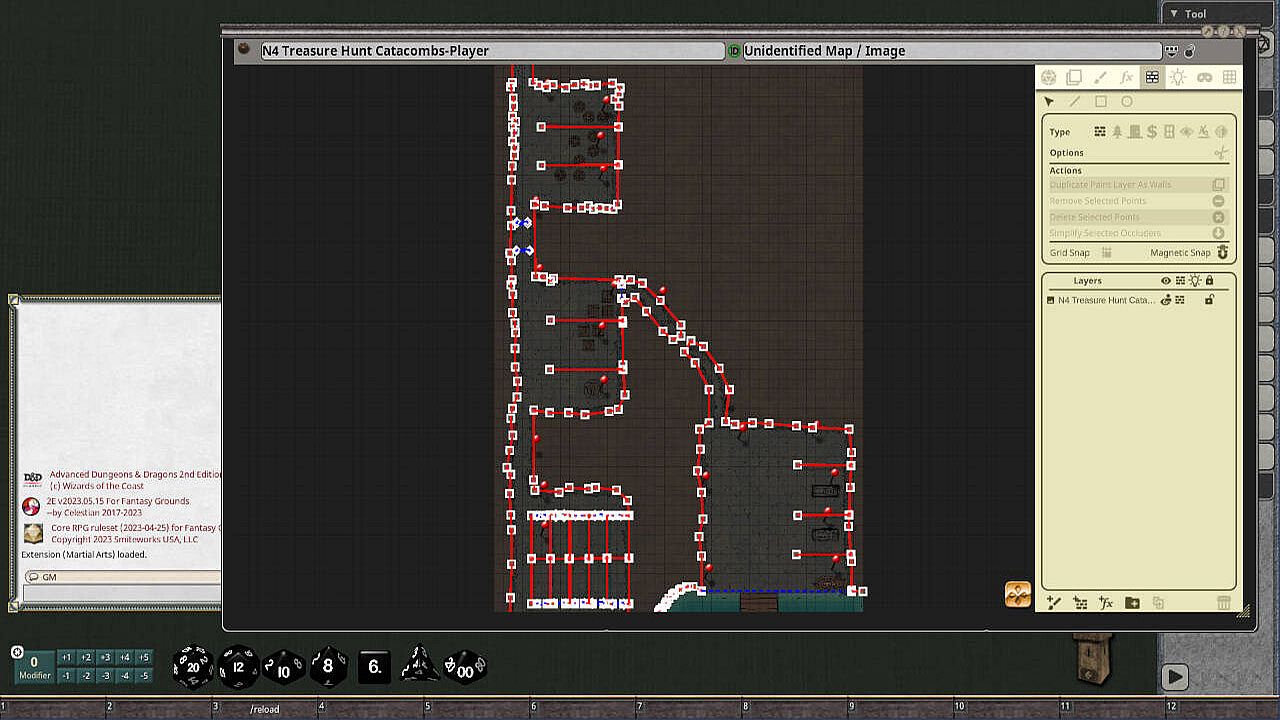Toggle Grid Snap
The image size is (1280, 720).
click(1107, 253)
